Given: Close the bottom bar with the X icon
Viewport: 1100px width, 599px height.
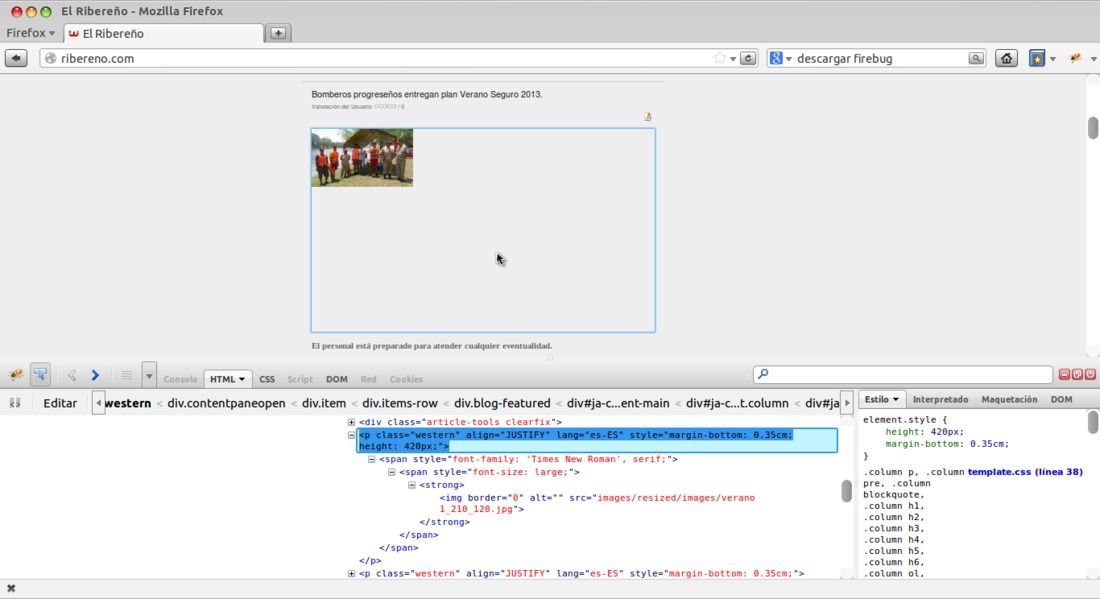Looking at the screenshot, I should [11, 588].
